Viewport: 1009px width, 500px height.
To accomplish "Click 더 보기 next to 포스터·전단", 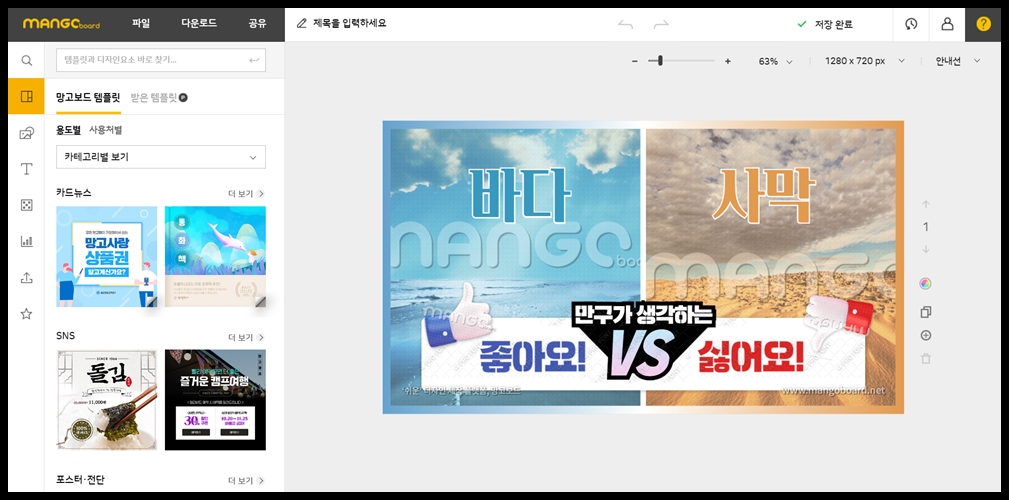I will click(x=246, y=481).
